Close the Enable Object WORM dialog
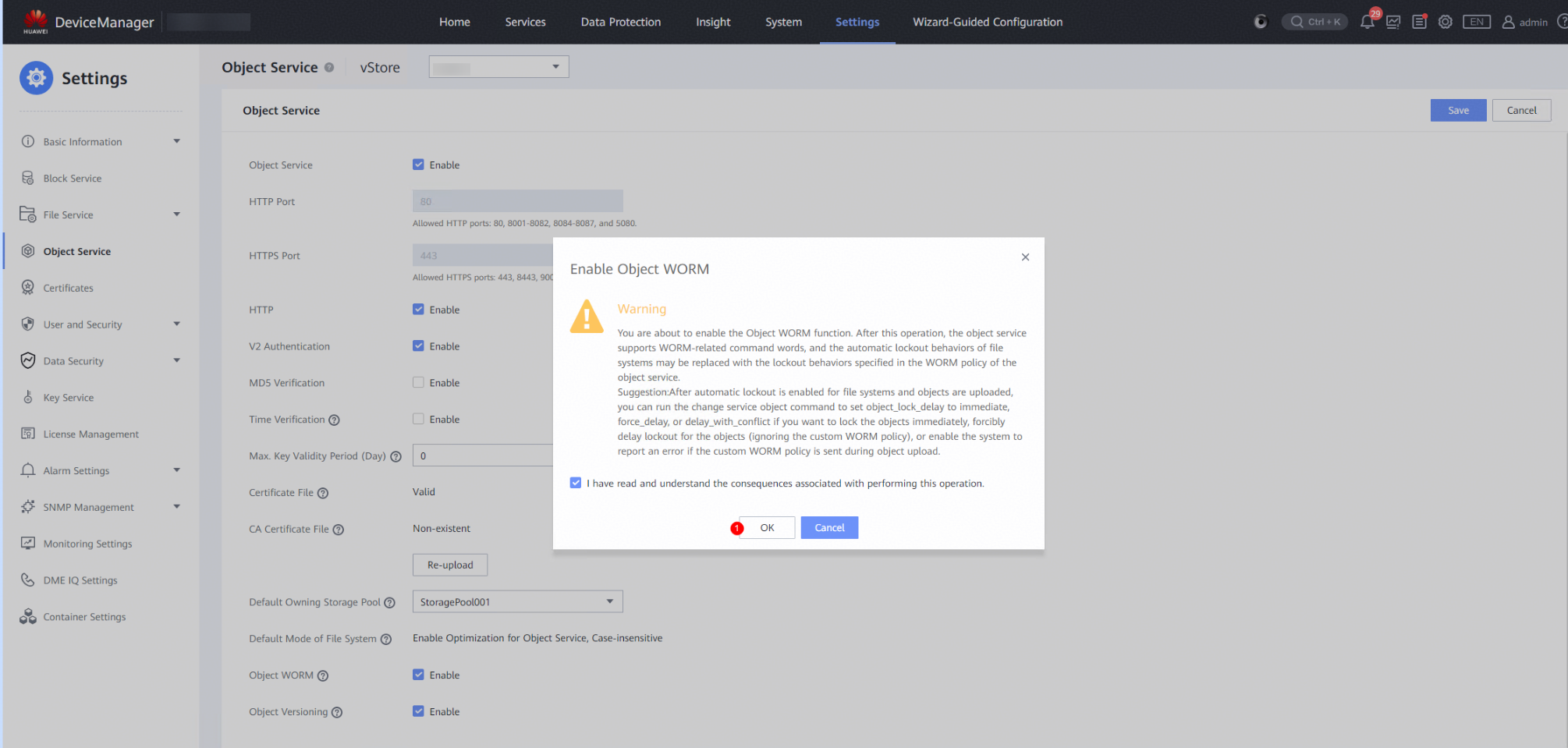 (1025, 257)
